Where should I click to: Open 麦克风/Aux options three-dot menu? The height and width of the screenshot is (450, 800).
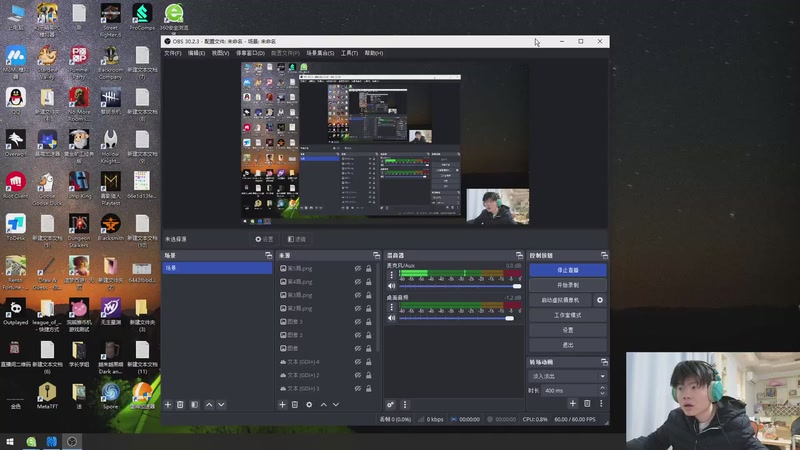392,276
